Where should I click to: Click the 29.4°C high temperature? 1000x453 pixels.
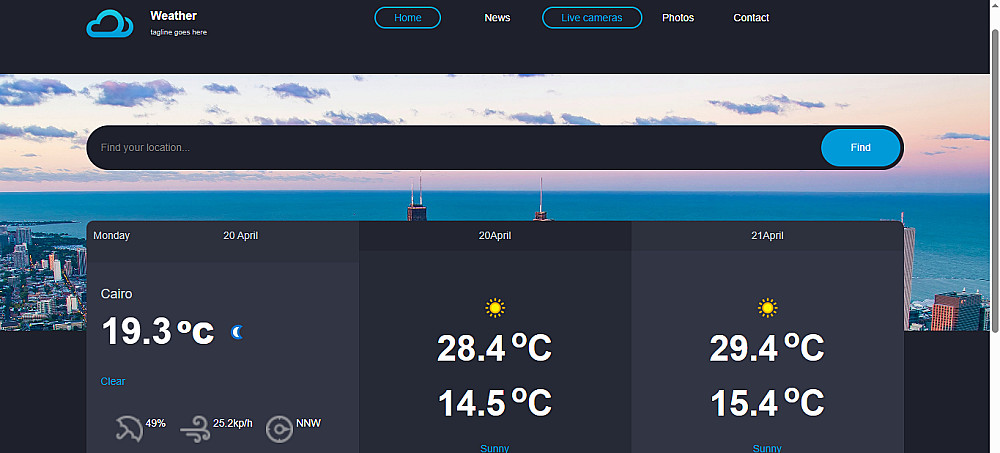pyautogui.click(x=767, y=348)
